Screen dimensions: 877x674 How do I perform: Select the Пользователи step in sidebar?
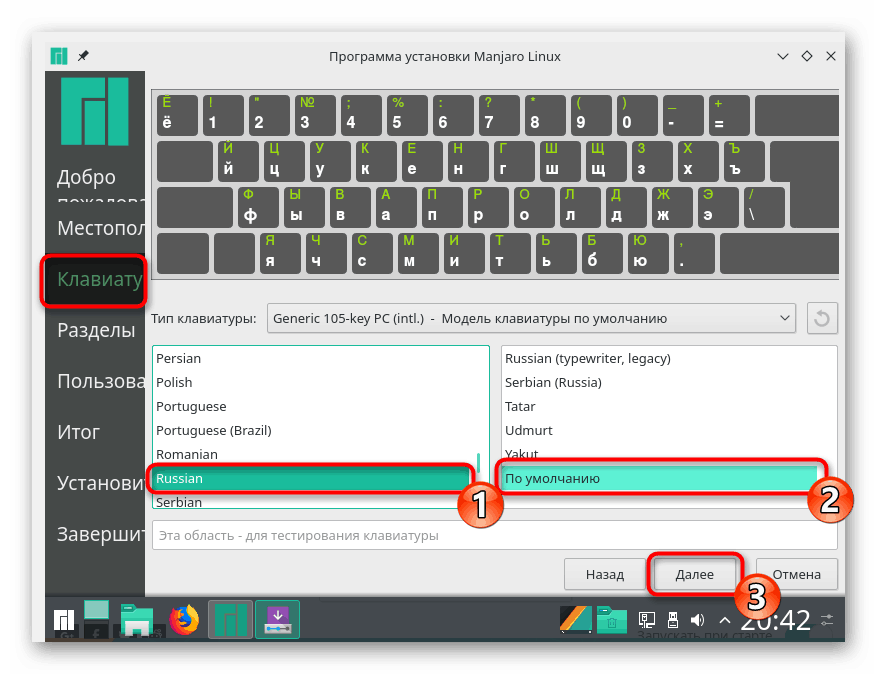[95, 381]
